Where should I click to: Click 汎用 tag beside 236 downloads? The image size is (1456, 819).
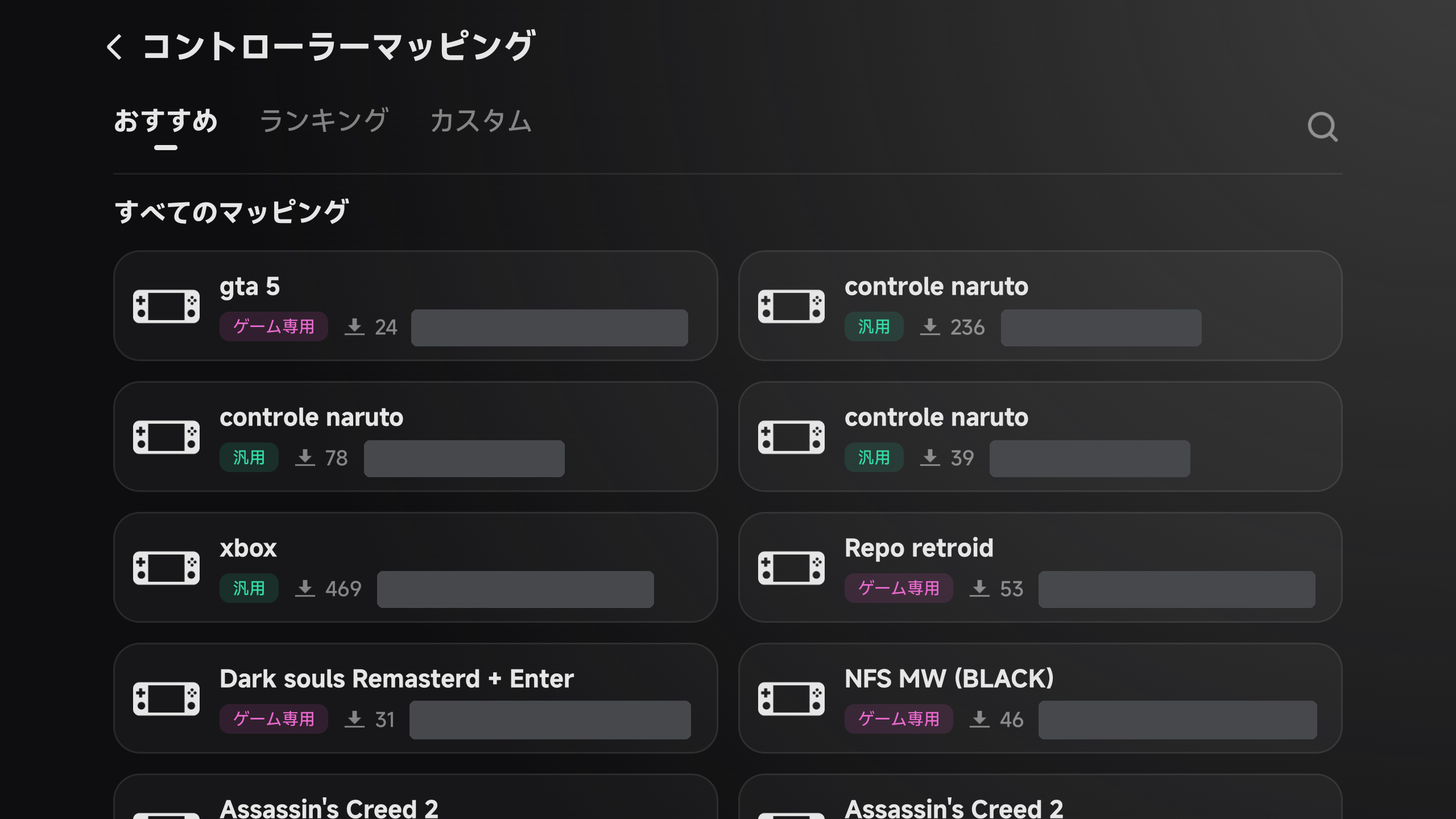click(x=874, y=326)
